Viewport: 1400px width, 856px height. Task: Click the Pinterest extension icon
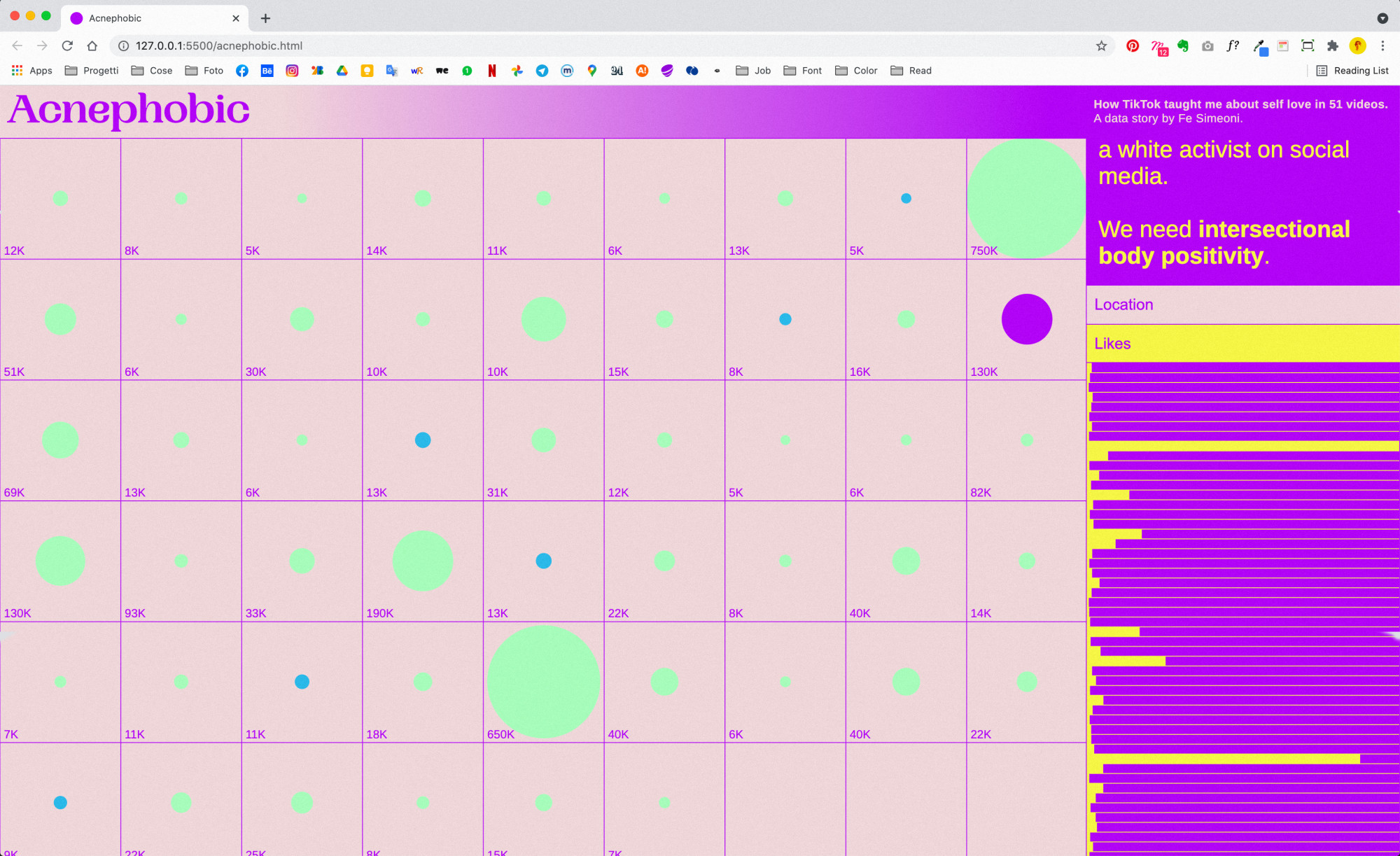coord(1133,45)
